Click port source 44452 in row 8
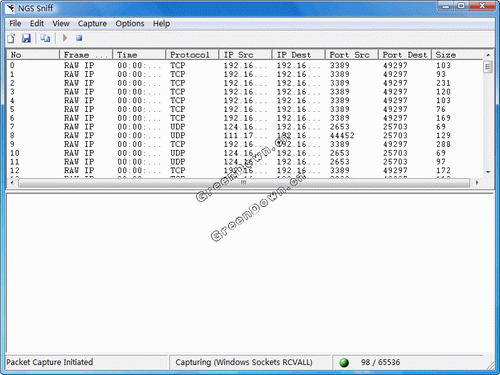The width and height of the screenshot is (500, 375). [342, 135]
